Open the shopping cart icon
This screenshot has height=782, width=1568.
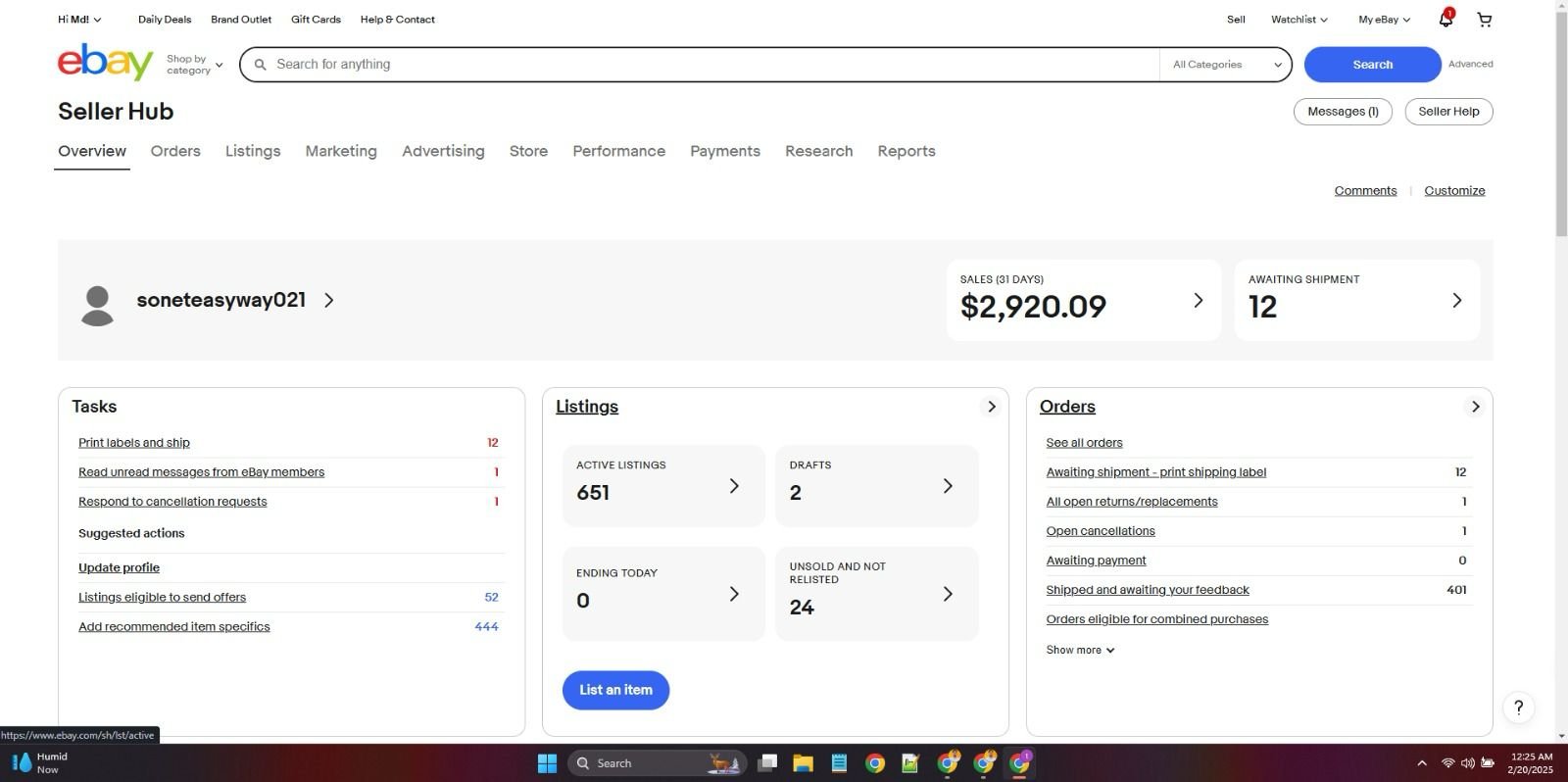click(x=1485, y=20)
